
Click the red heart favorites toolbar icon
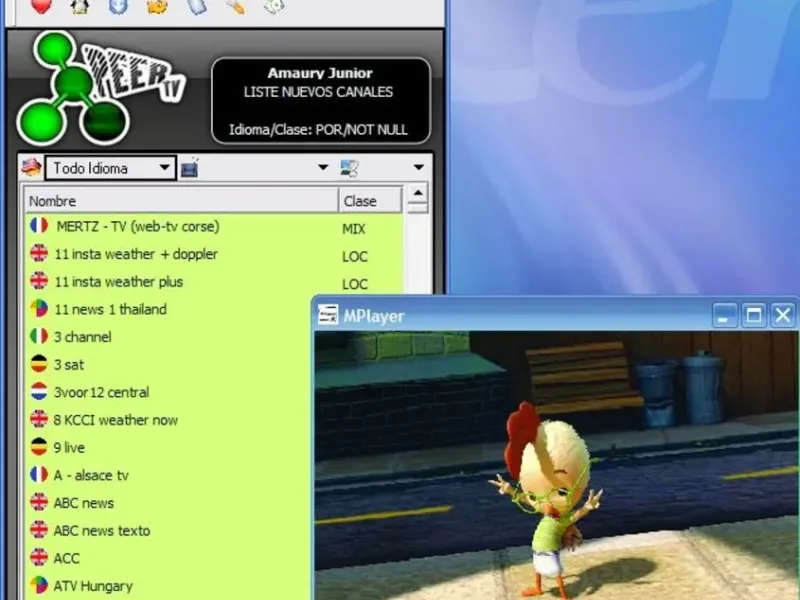pos(41,6)
